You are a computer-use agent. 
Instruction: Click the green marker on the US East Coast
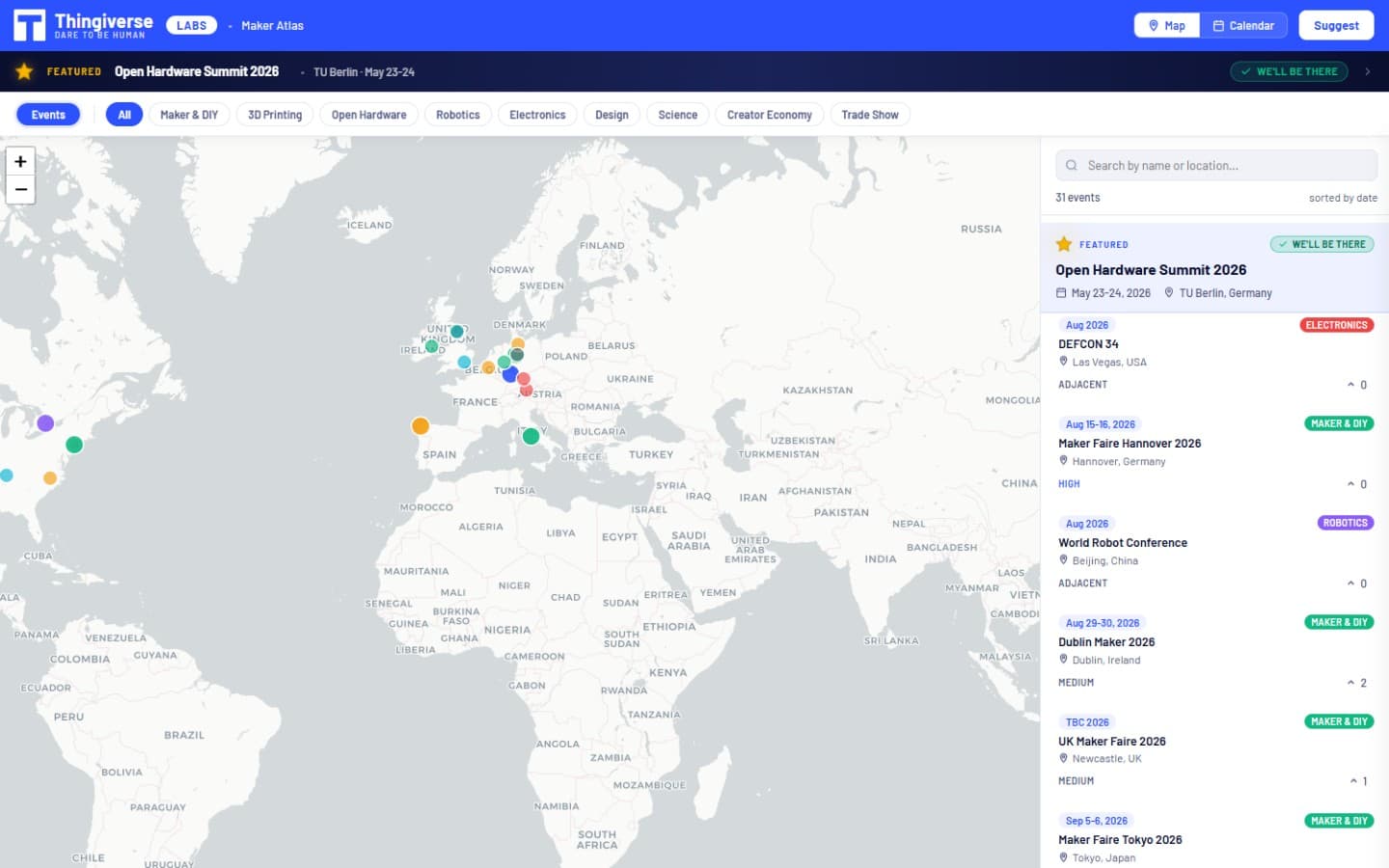click(x=74, y=445)
